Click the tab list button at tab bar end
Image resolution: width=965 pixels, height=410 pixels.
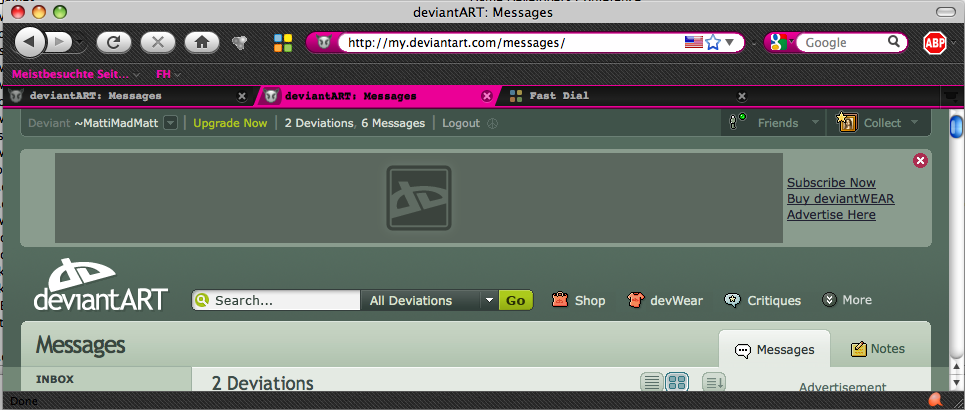951,97
